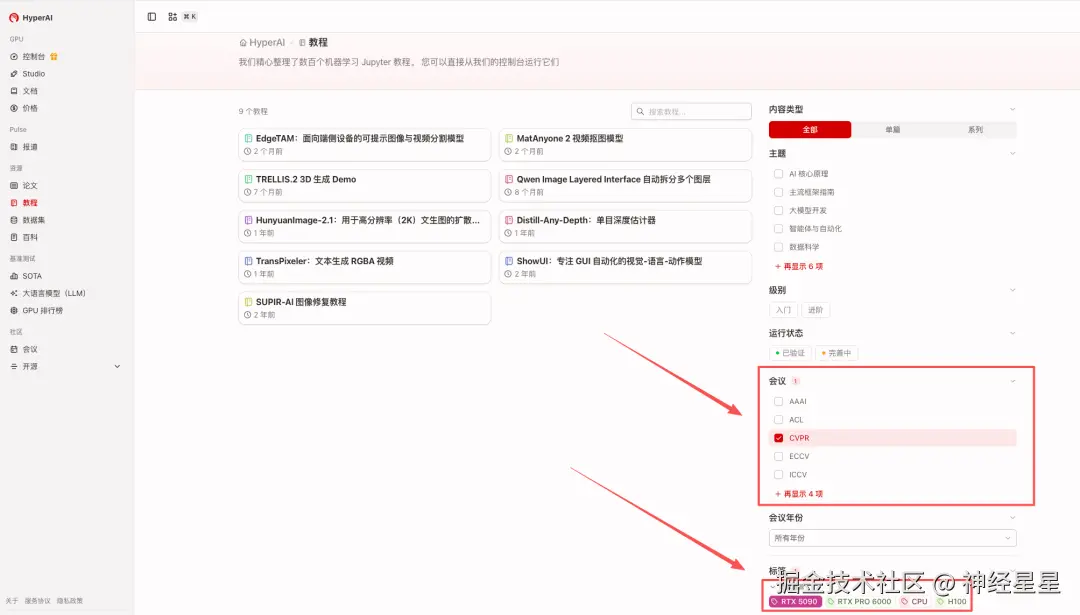The image size is (1080, 615).
Task: Select the 全部 content type tab
Action: [810, 129]
